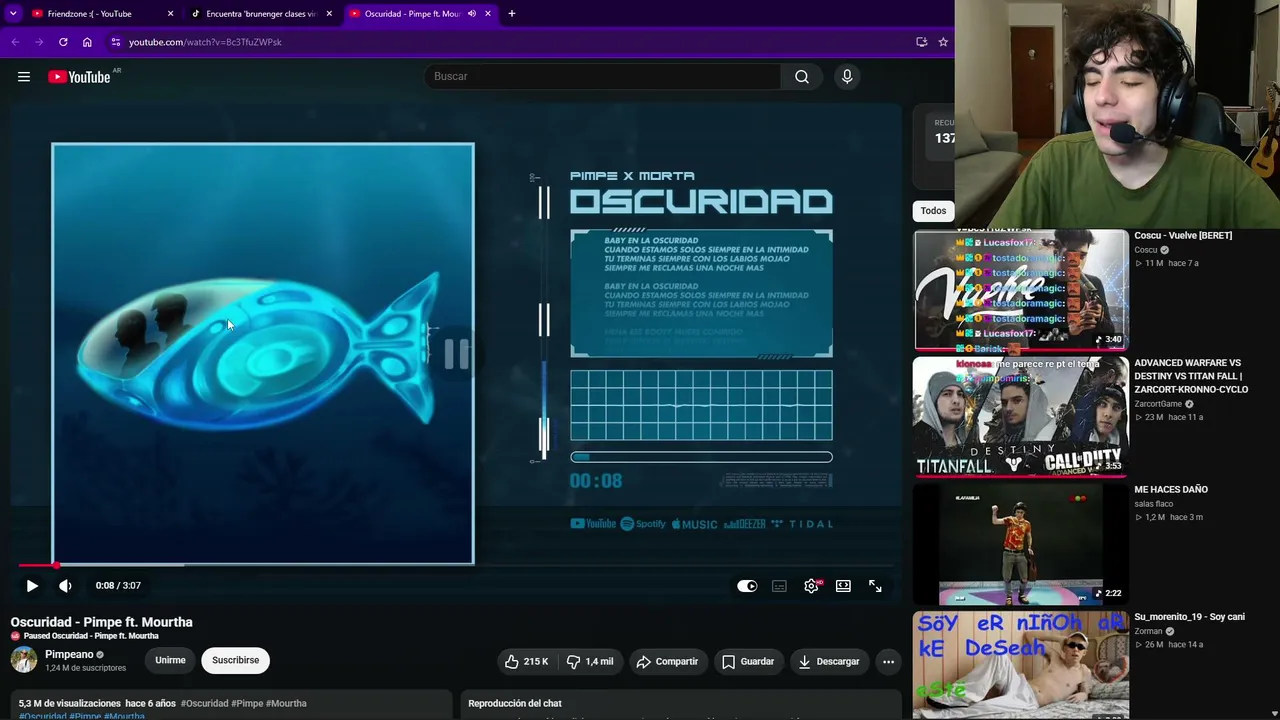The width and height of the screenshot is (1280, 720).
Task: Select the Todos filter chip
Action: pos(933,211)
